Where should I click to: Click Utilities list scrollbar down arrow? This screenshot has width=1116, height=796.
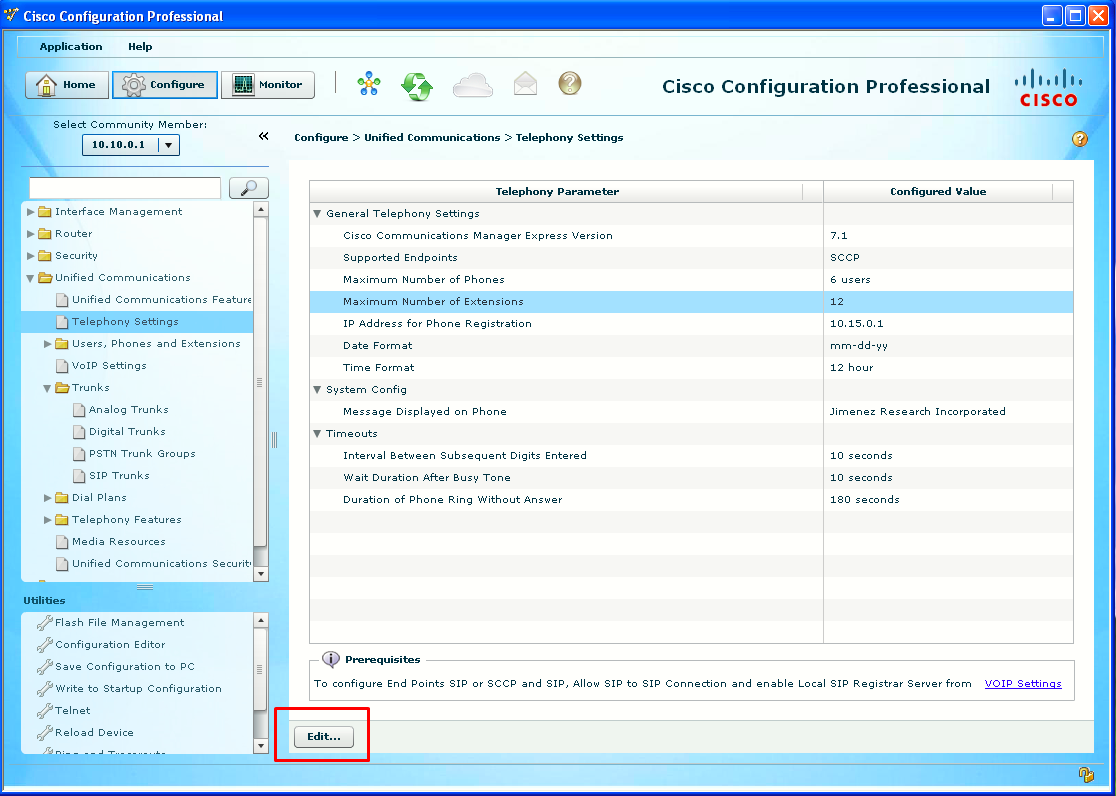pos(260,746)
